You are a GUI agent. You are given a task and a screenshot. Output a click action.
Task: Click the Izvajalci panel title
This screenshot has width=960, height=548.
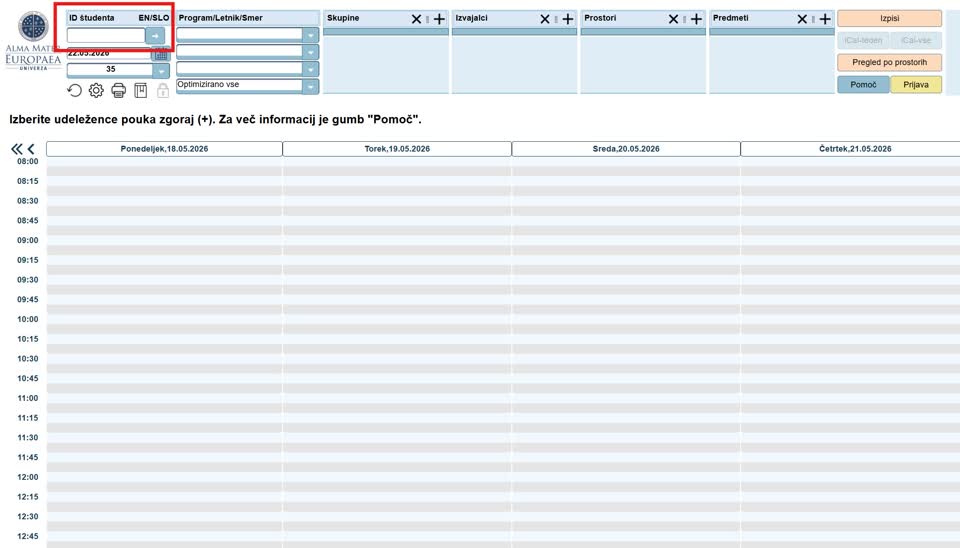(471, 18)
